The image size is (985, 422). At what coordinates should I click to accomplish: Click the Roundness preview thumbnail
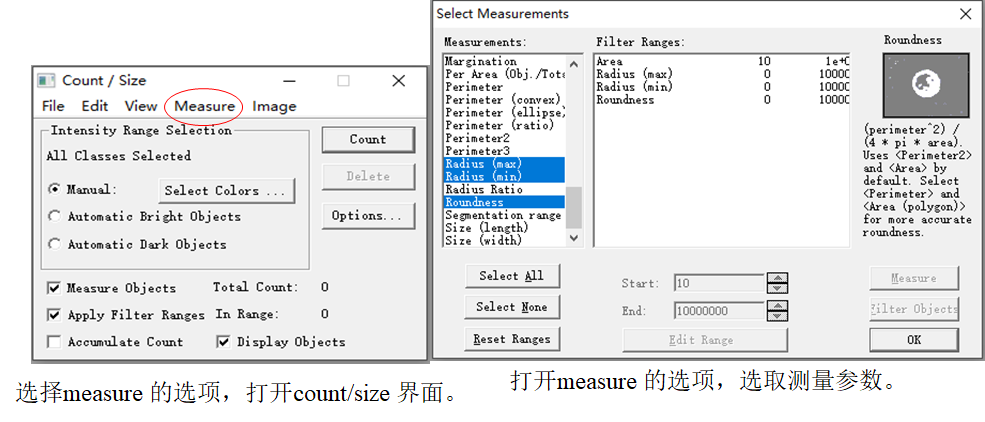(x=912, y=87)
